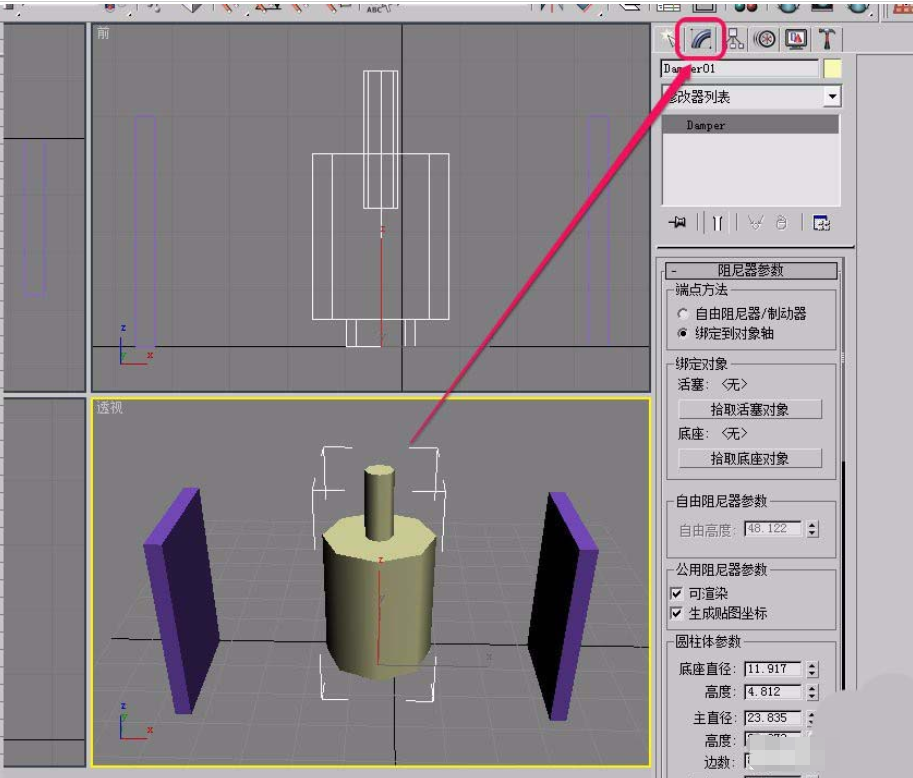Uncheck the 可渲染 checkbox

[x=677, y=594]
